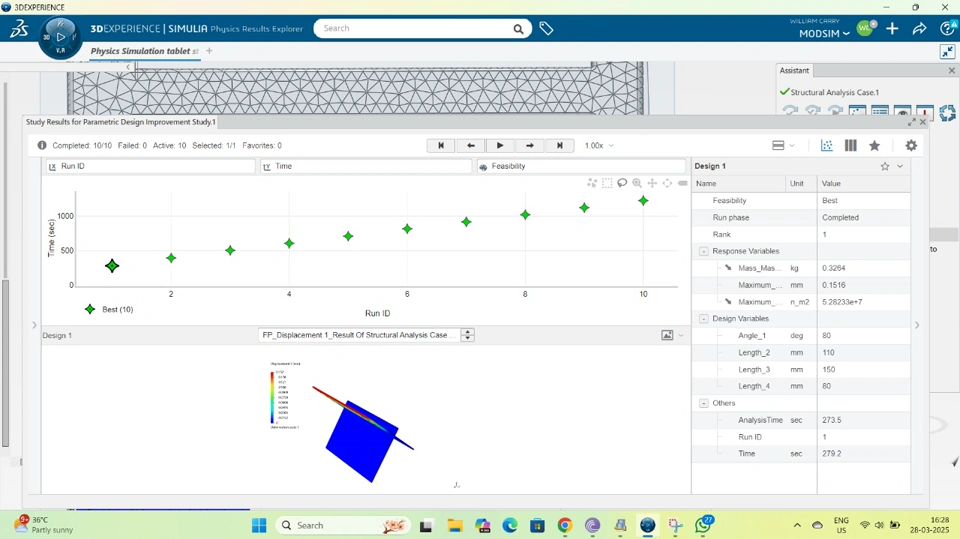Select the rectangle selection tool on chart
The width and height of the screenshot is (960, 539).
607,183
